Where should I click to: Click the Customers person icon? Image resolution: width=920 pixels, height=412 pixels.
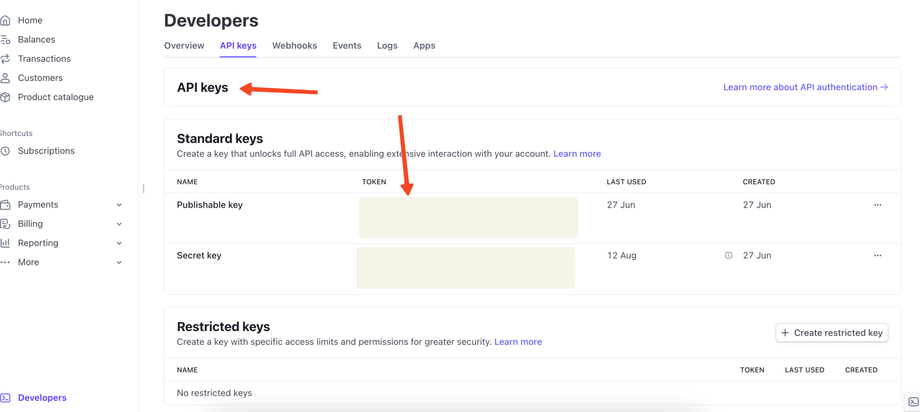click(x=6, y=78)
